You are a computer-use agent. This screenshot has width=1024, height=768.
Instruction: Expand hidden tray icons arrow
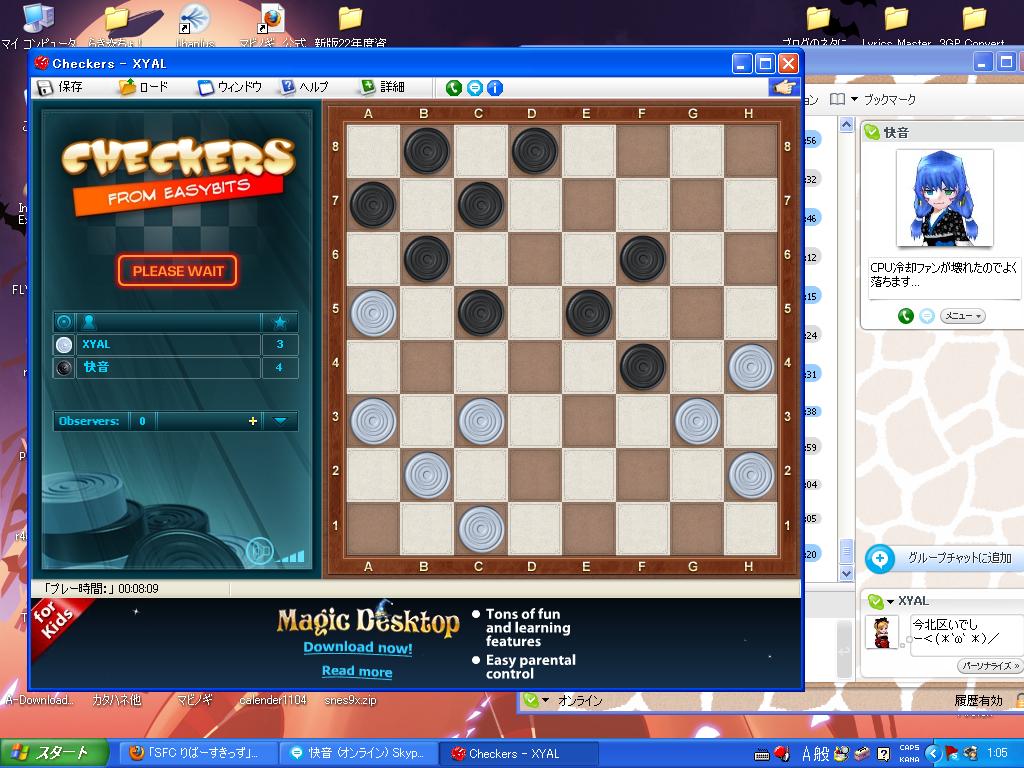[x=933, y=754]
